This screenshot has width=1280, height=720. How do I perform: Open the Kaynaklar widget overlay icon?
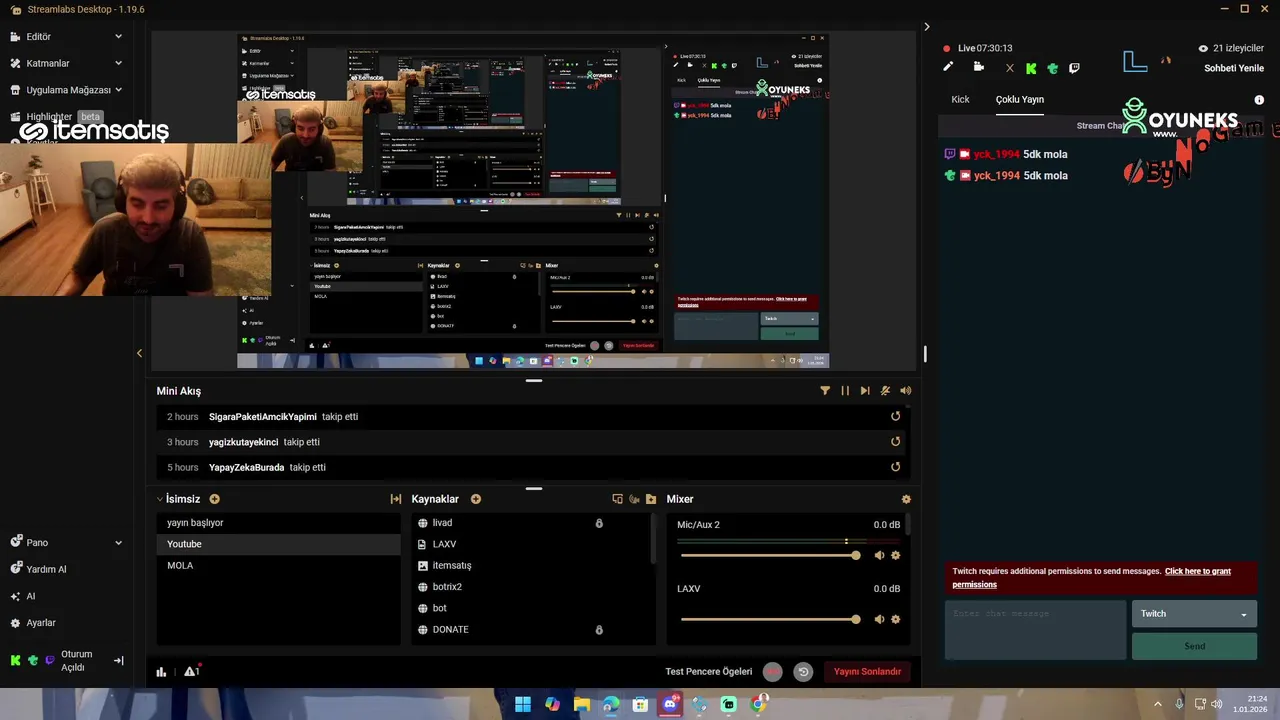617,499
